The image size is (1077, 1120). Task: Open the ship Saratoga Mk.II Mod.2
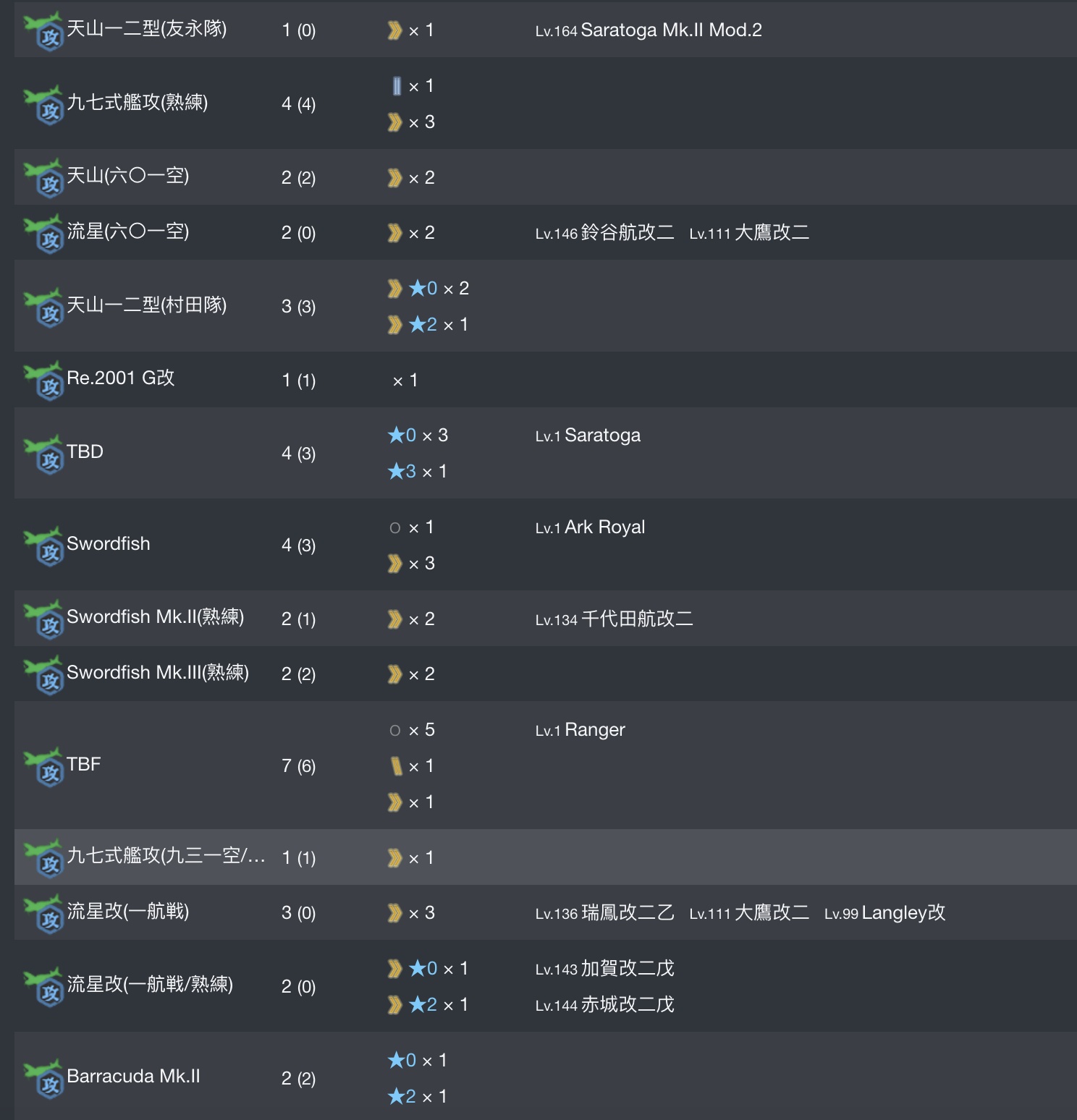(649, 30)
